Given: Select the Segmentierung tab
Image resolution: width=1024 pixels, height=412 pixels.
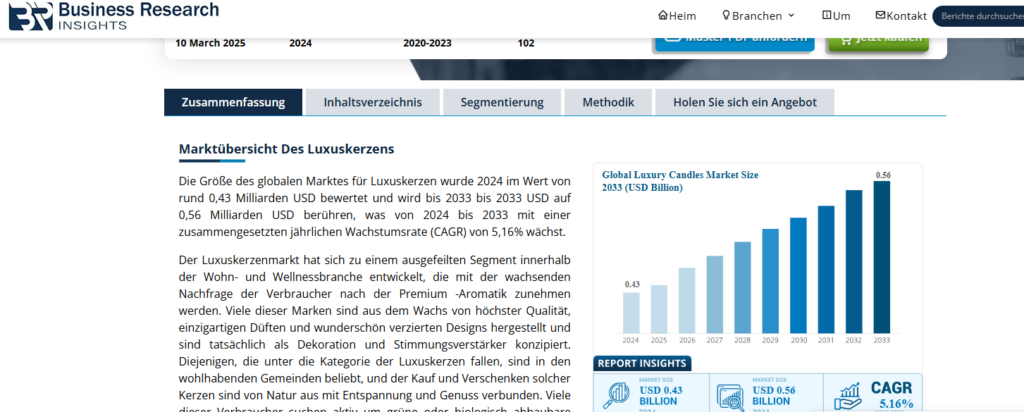Looking at the screenshot, I should coord(494,102).
